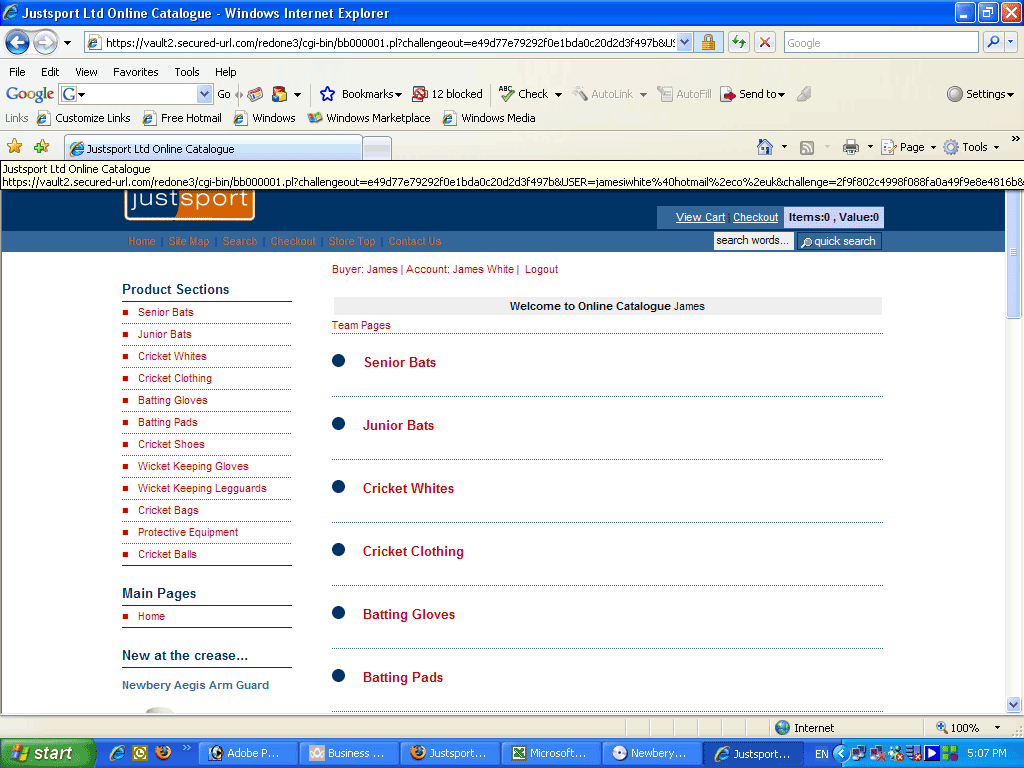This screenshot has width=1024, height=768.
Task: Click Bookmarks star in Google toolbar
Action: (x=327, y=94)
